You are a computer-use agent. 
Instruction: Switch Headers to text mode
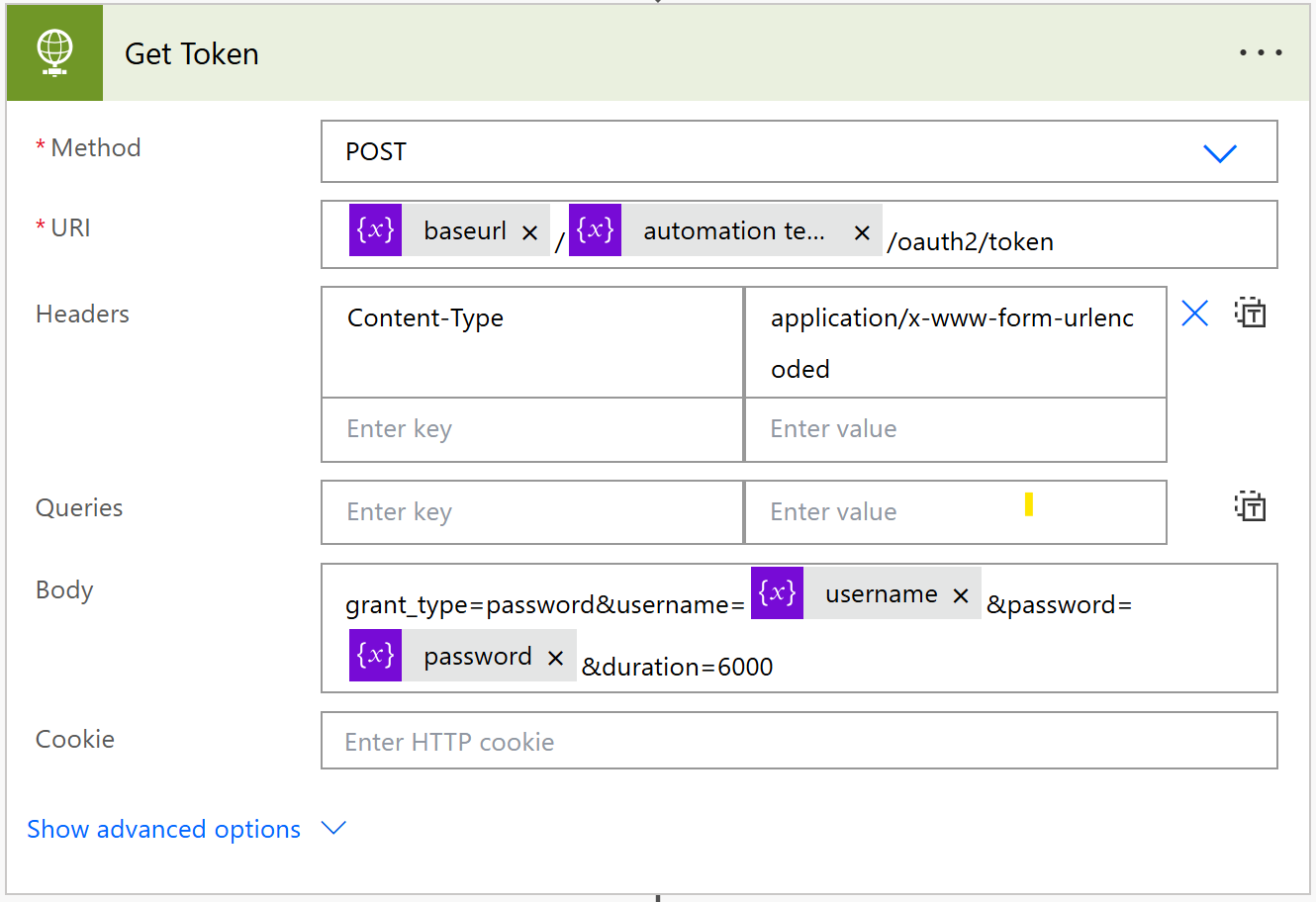pyautogui.click(x=1250, y=313)
